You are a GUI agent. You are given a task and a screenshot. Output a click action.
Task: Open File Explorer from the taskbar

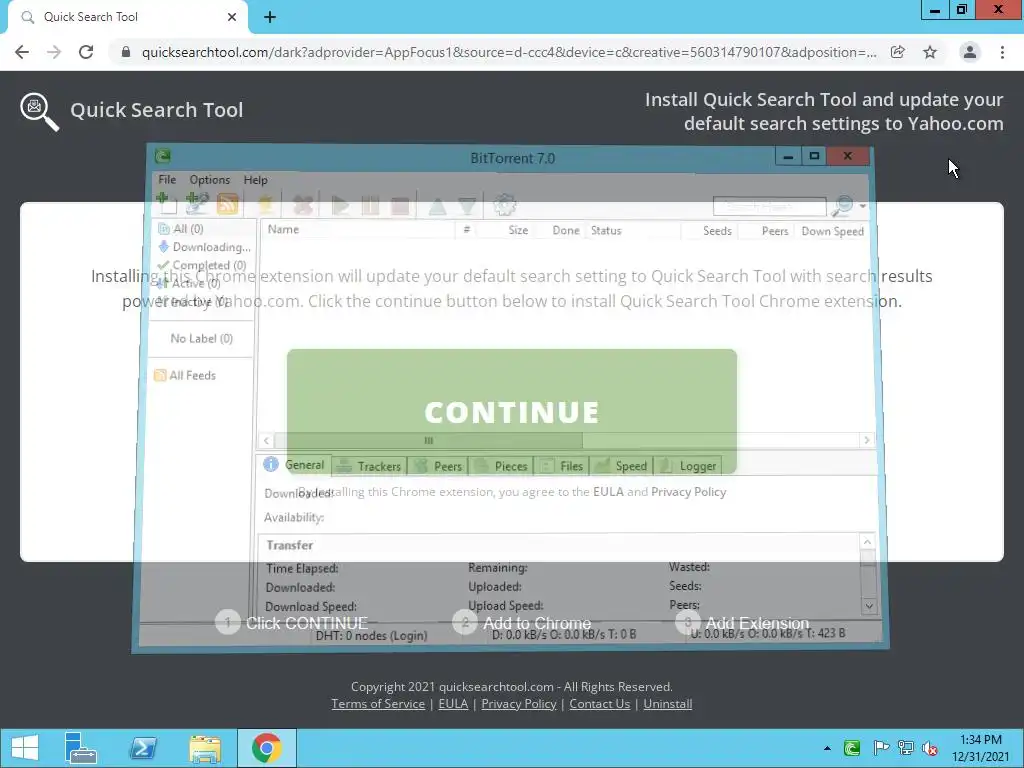(204, 748)
